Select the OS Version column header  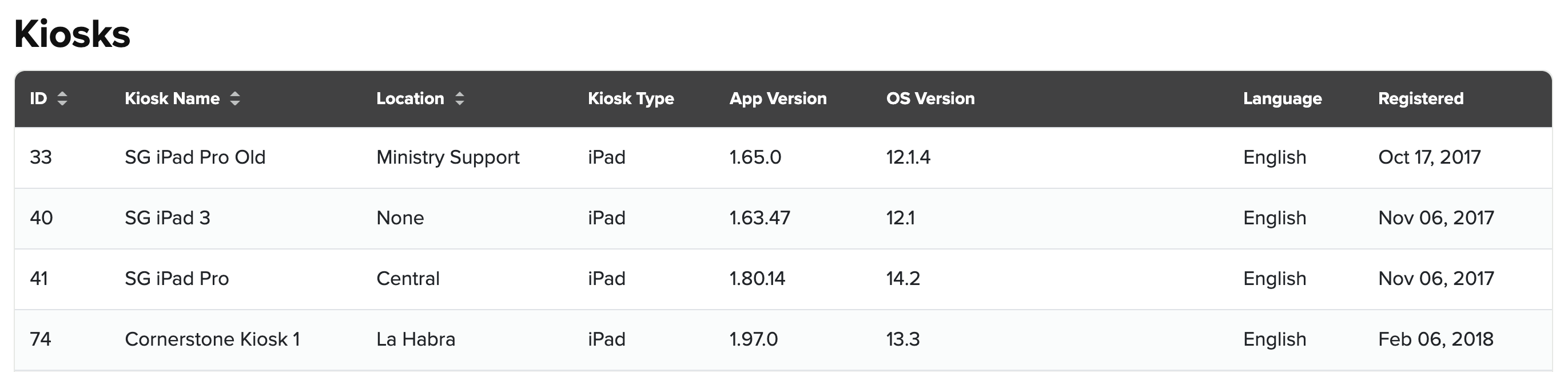pyautogui.click(x=930, y=98)
